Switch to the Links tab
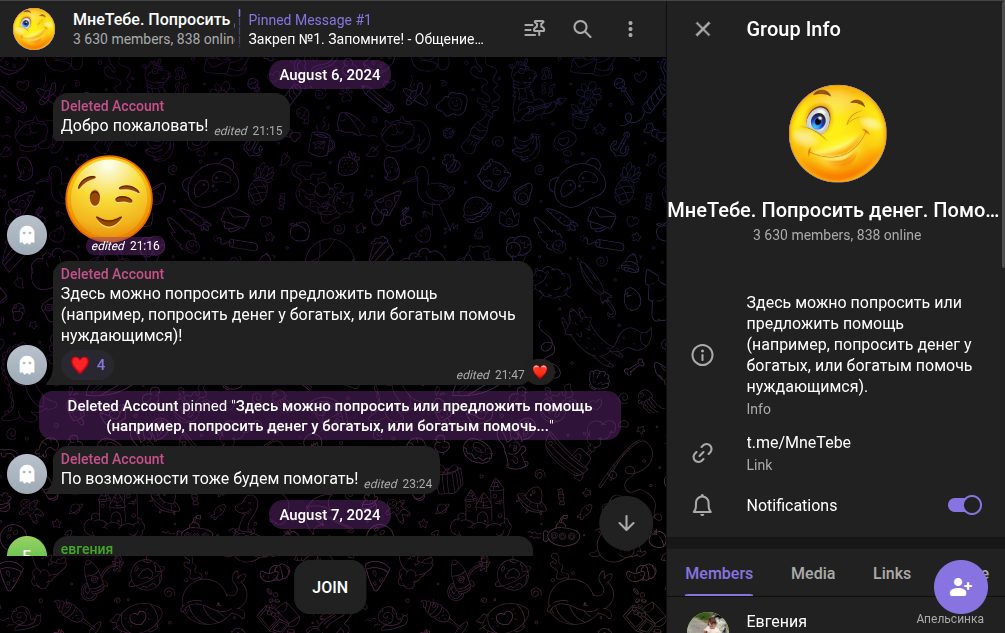Screen dimensions: 1005x633 coord(891,573)
